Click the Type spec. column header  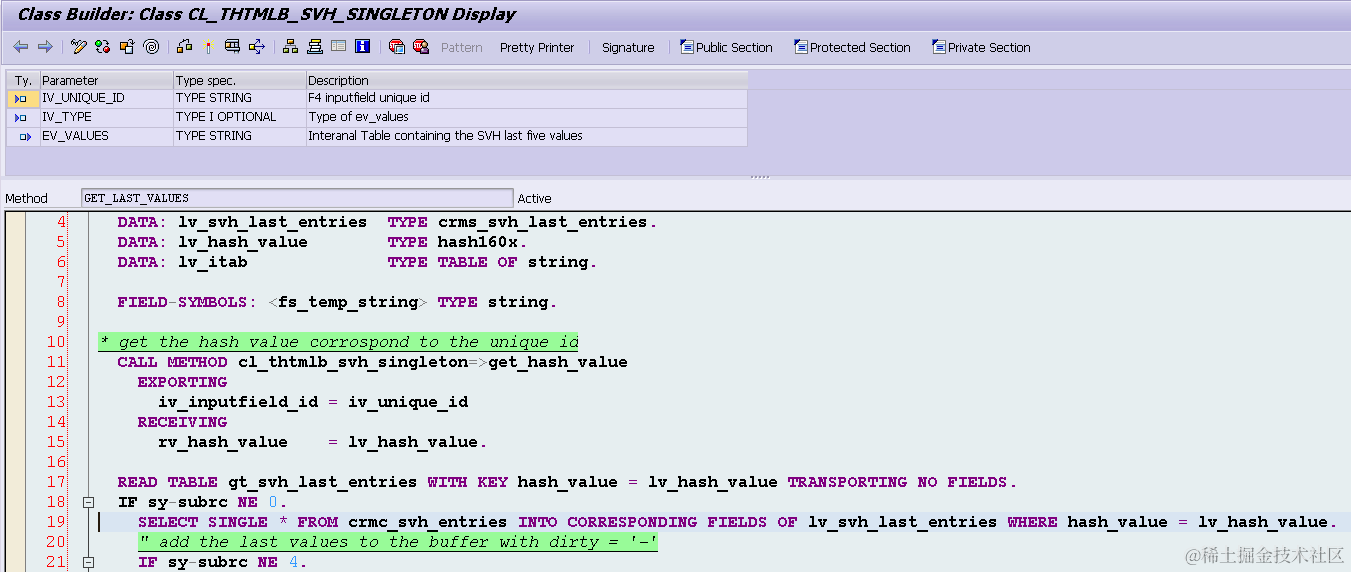click(x=240, y=80)
